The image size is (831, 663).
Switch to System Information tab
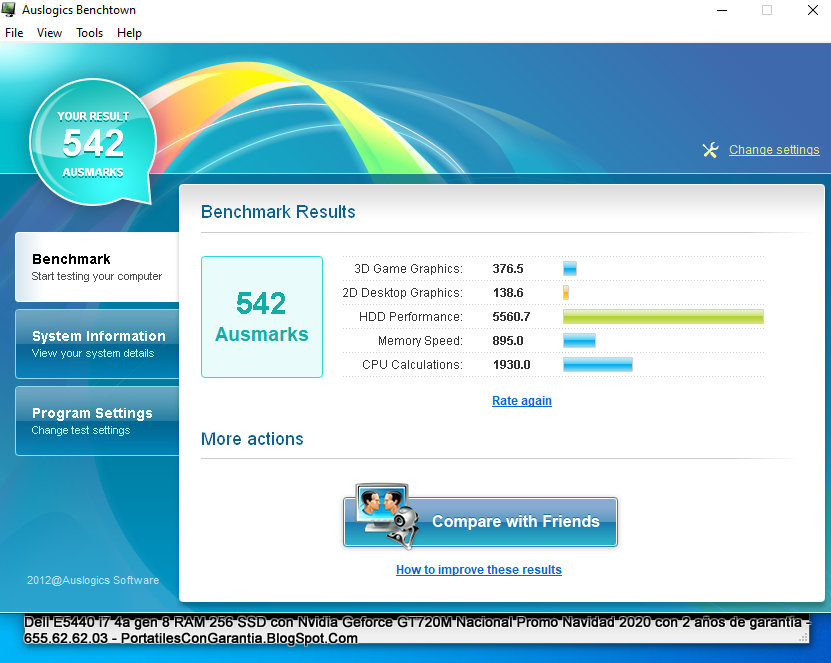98,344
